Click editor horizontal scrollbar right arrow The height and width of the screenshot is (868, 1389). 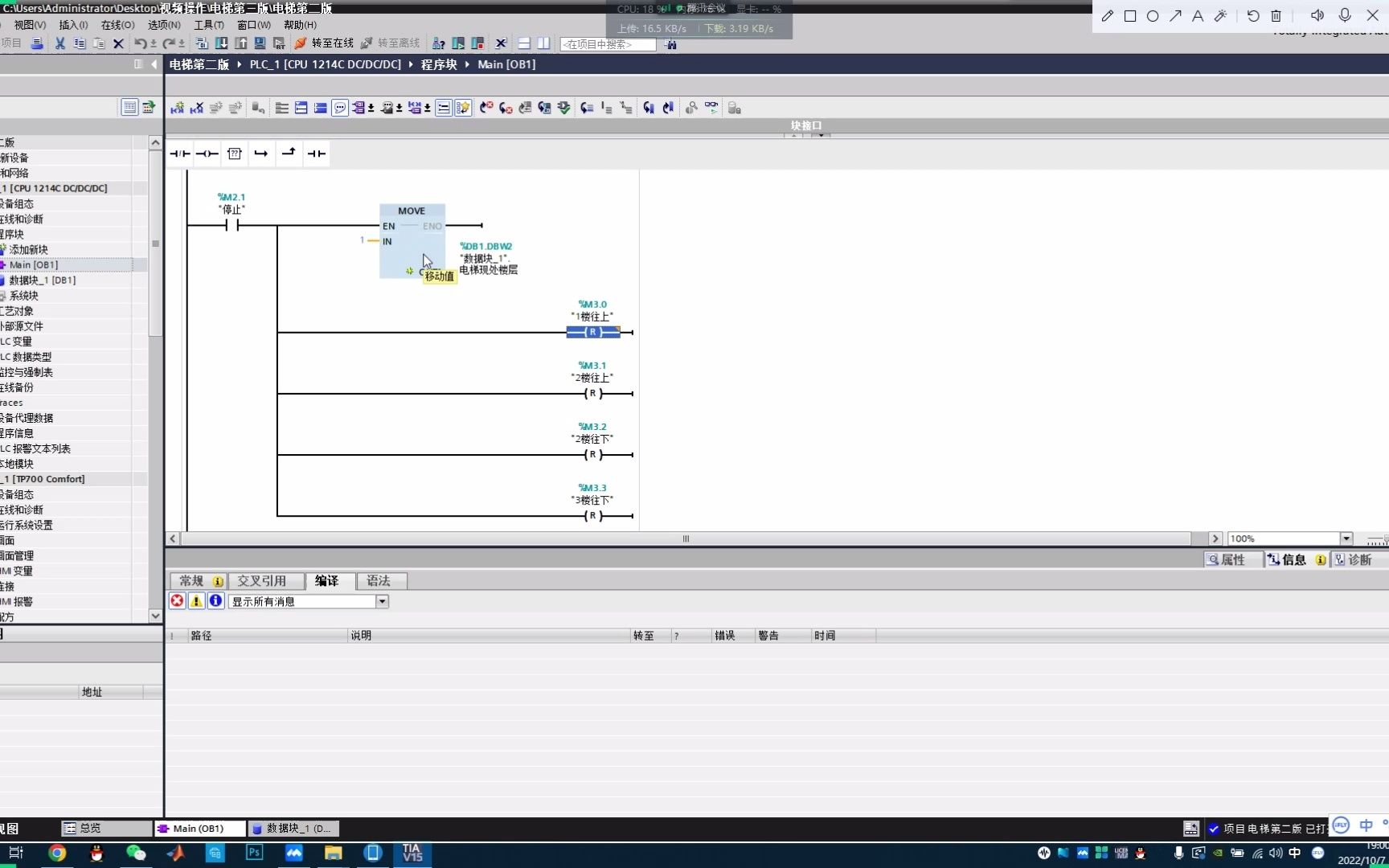(x=1215, y=538)
